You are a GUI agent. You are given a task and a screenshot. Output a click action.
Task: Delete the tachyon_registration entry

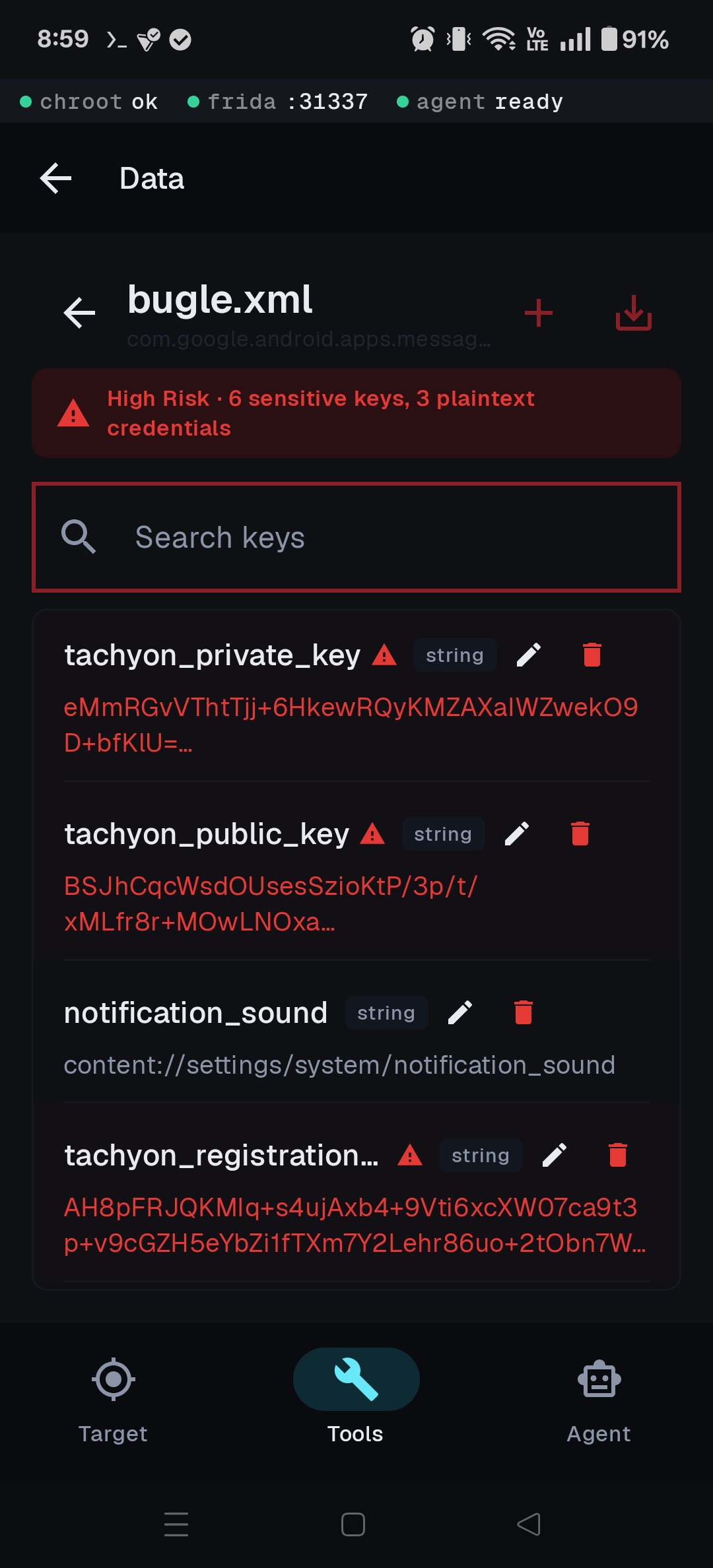coord(618,1156)
